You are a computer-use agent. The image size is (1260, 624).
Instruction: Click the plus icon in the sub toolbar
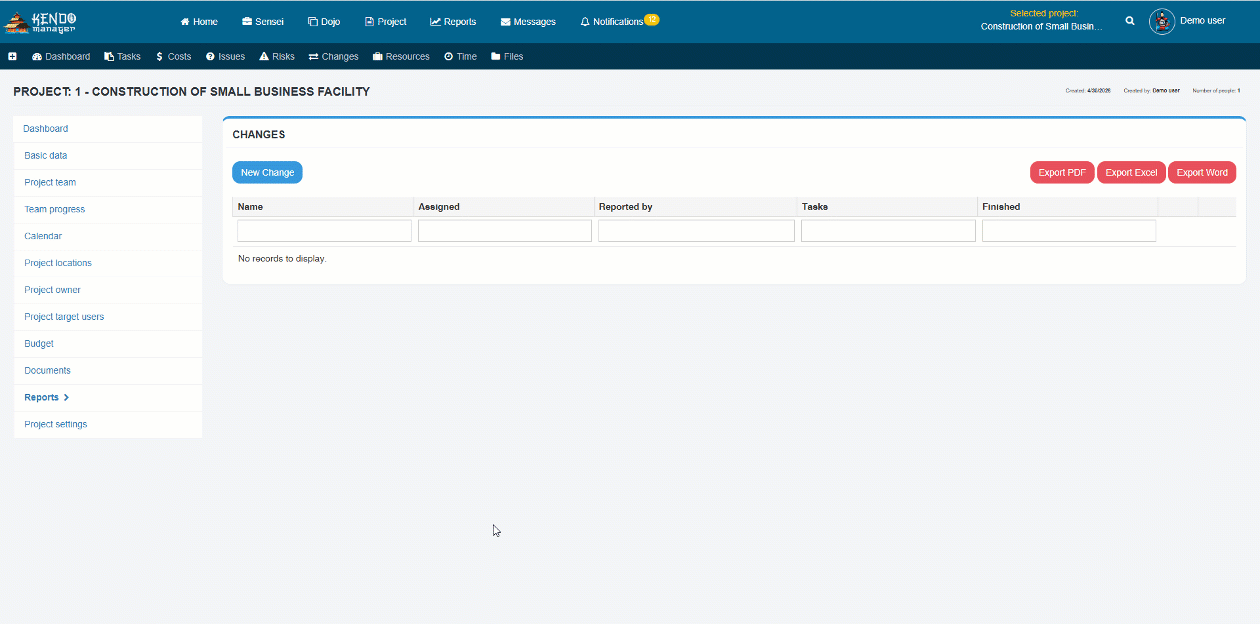coord(12,57)
